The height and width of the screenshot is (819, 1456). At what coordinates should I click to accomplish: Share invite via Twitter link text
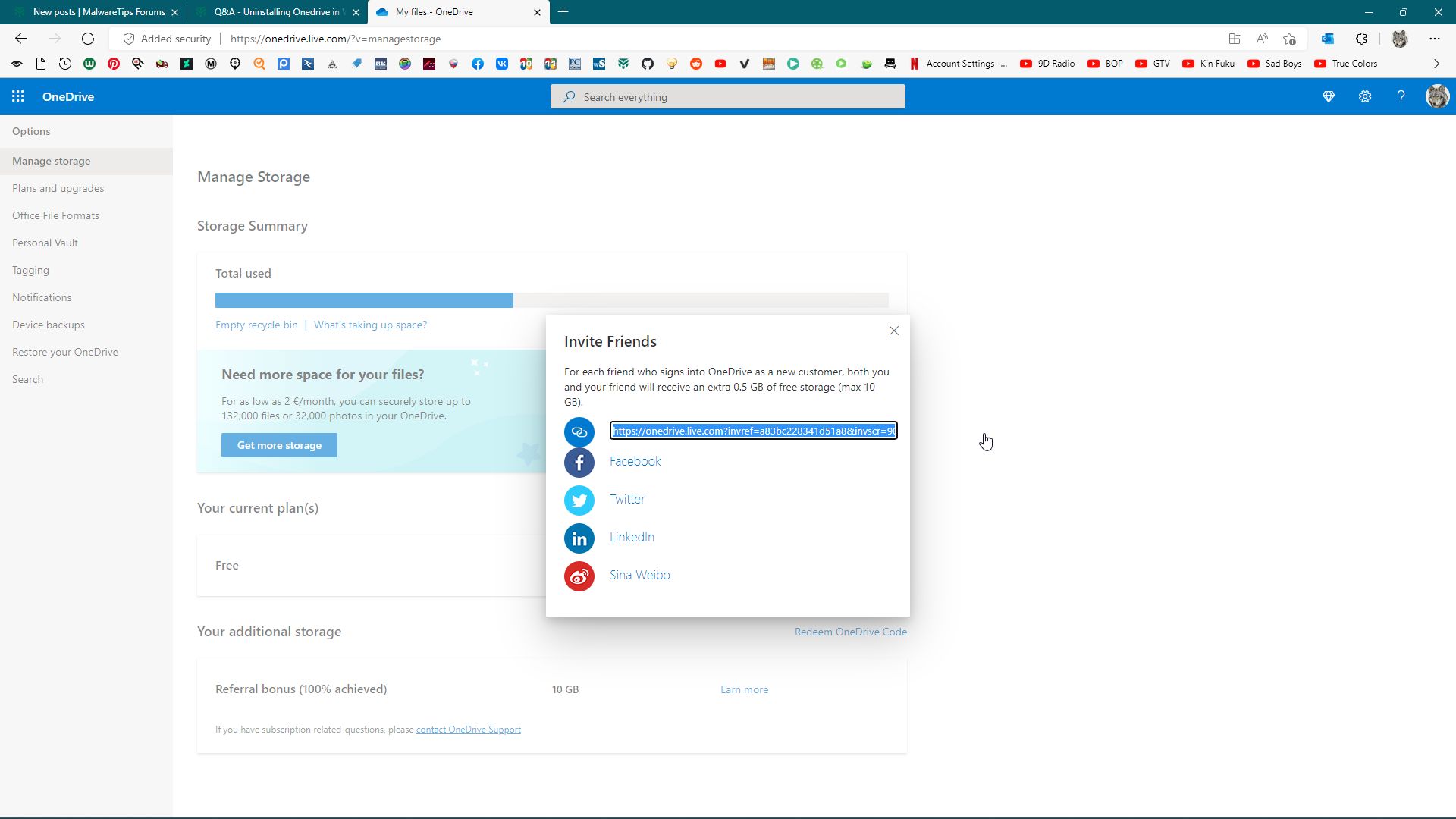click(627, 499)
